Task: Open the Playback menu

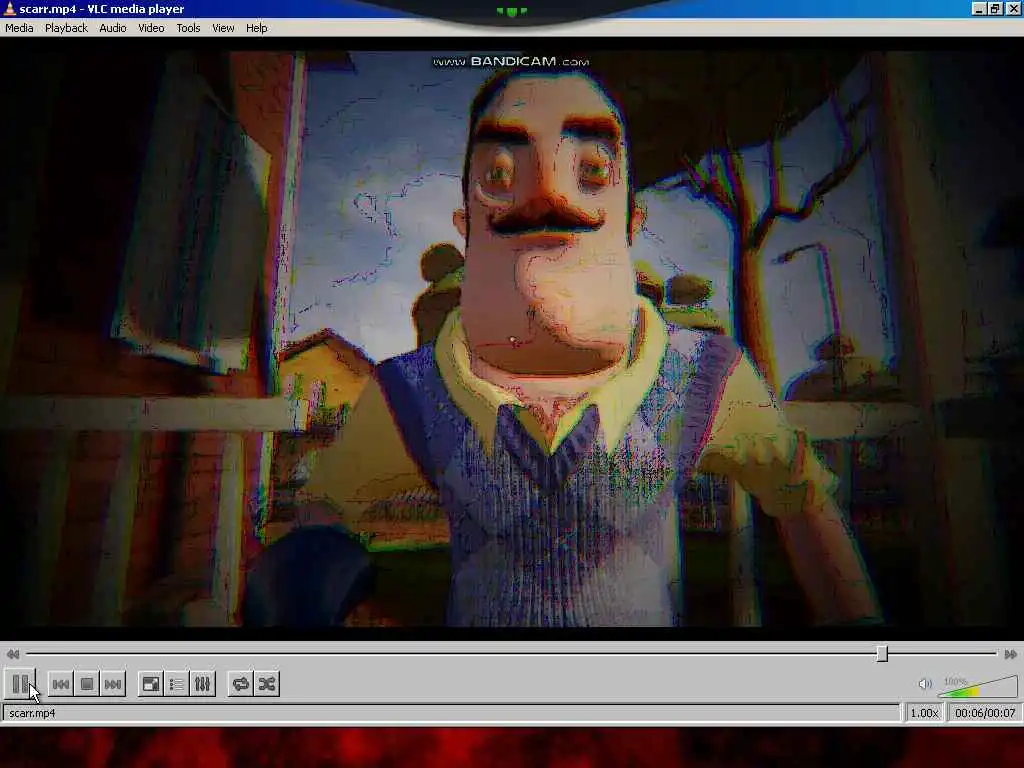Action: point(66,28)
